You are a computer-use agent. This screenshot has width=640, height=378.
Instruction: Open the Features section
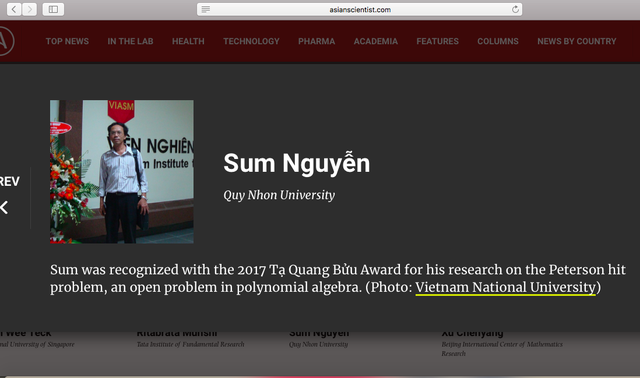tap(438, 41)
